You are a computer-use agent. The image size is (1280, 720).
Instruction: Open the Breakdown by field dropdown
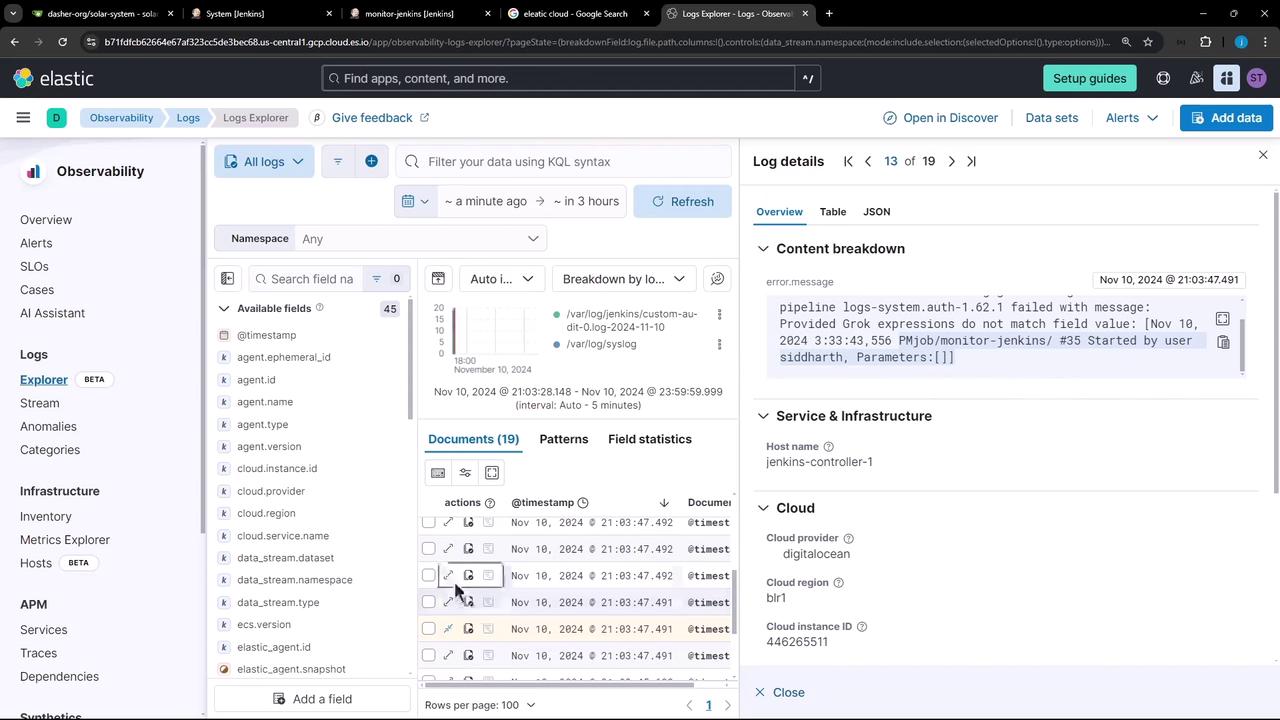click(x=624, y=279)
